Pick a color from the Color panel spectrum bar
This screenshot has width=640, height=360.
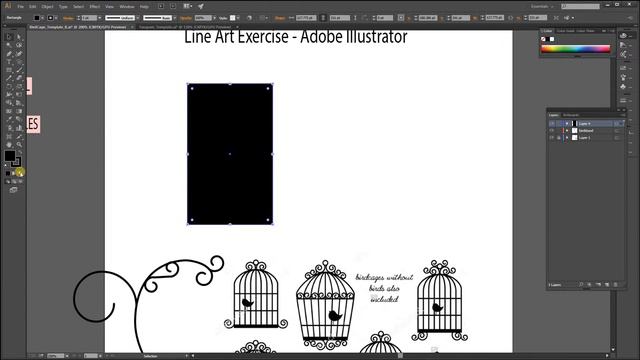pos(576,49)
